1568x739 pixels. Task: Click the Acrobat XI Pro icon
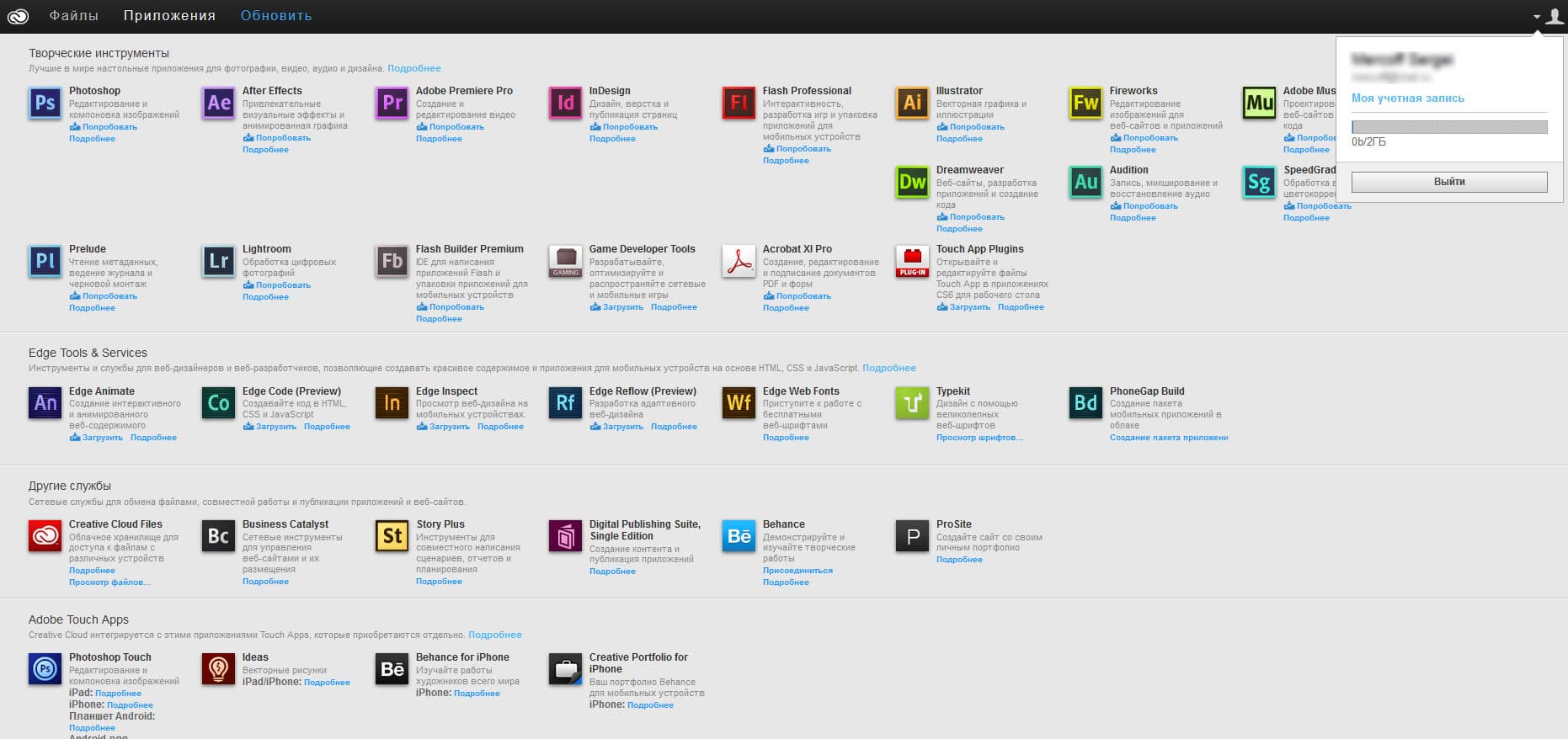739,261
